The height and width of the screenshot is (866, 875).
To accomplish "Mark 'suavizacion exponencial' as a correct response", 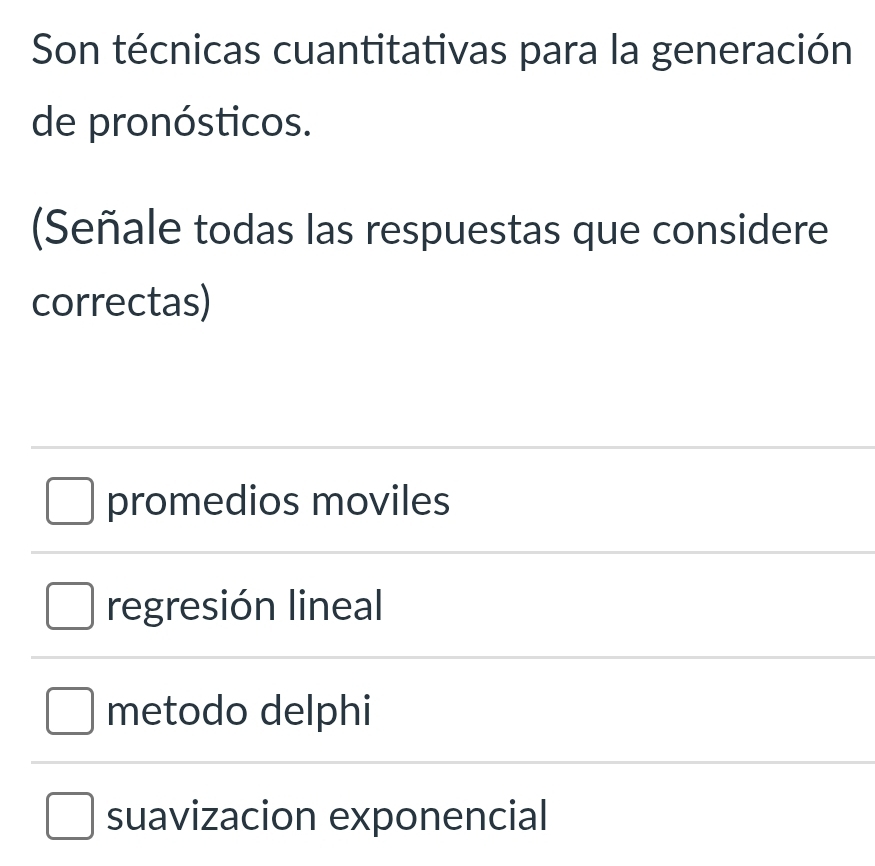I will coord(69,816).
